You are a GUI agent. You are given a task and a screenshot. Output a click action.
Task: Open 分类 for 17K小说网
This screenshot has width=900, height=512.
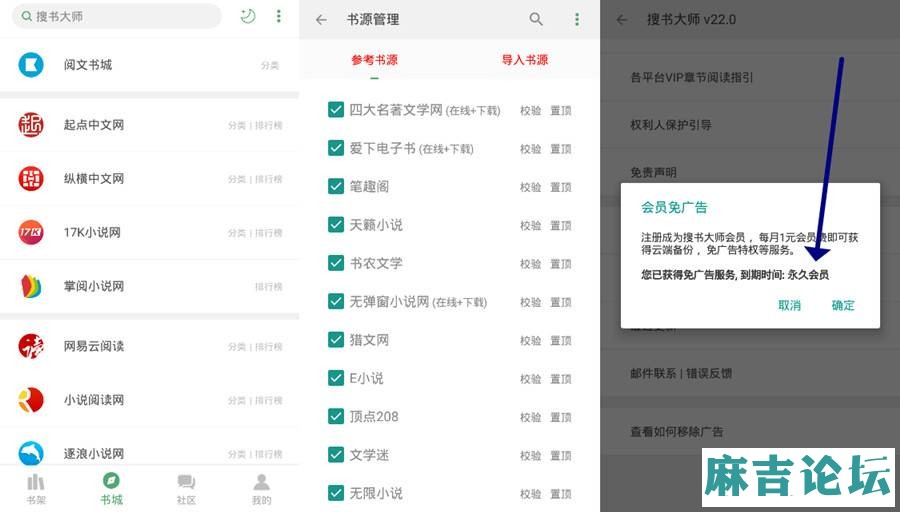click(236, 233)
